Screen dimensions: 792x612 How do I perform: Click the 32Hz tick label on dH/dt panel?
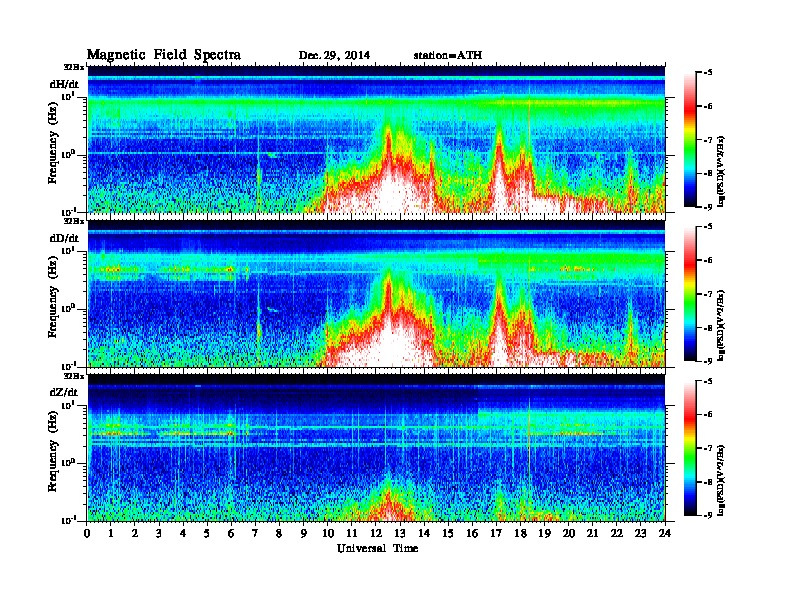pyautogui.click(x=74, y=67)
